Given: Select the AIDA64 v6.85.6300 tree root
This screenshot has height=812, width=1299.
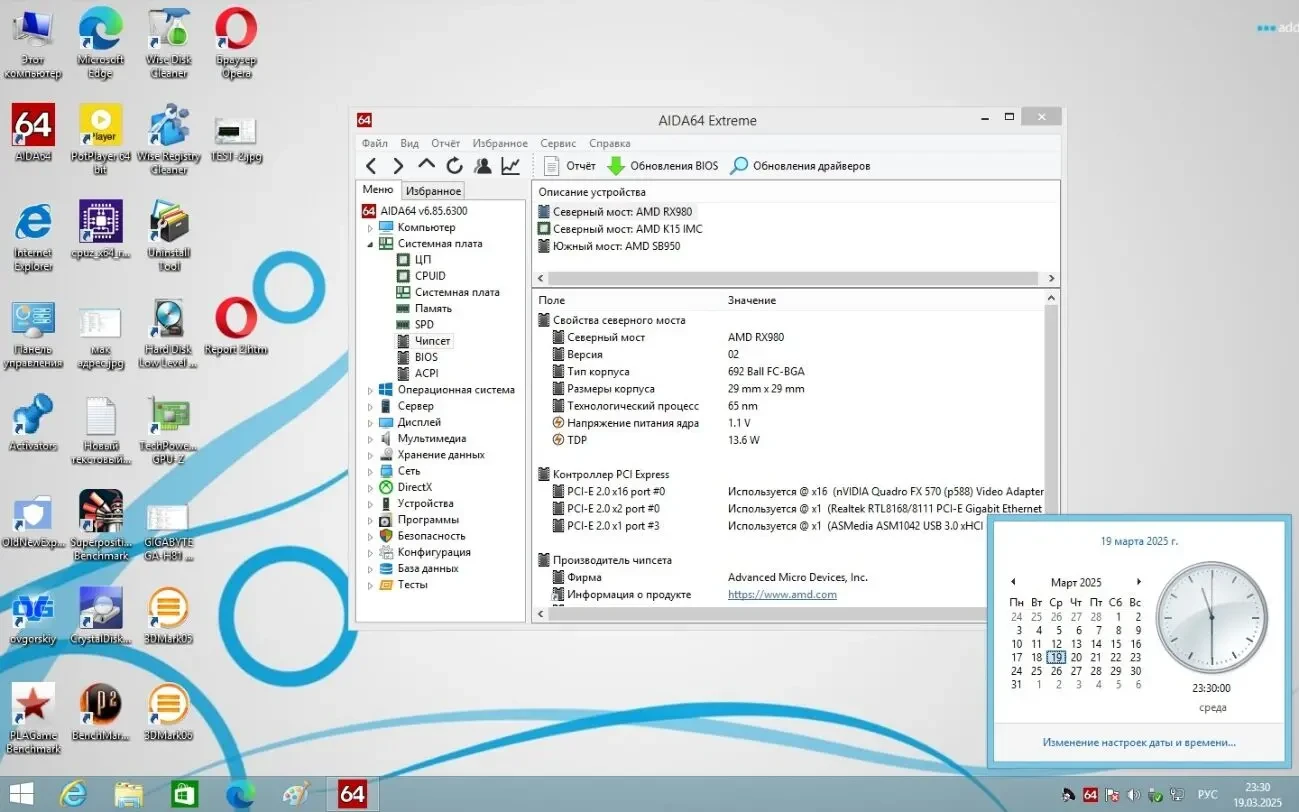Looking at the screenshot, I should (414, 211).
